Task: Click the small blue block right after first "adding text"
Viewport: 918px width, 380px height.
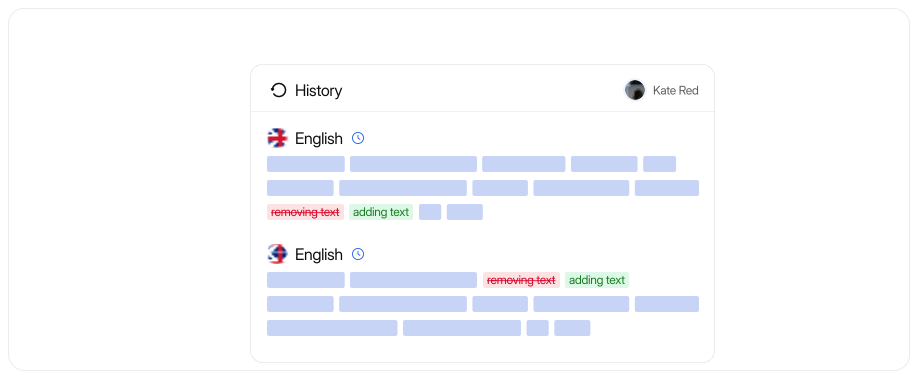Action: pos(430,212)
